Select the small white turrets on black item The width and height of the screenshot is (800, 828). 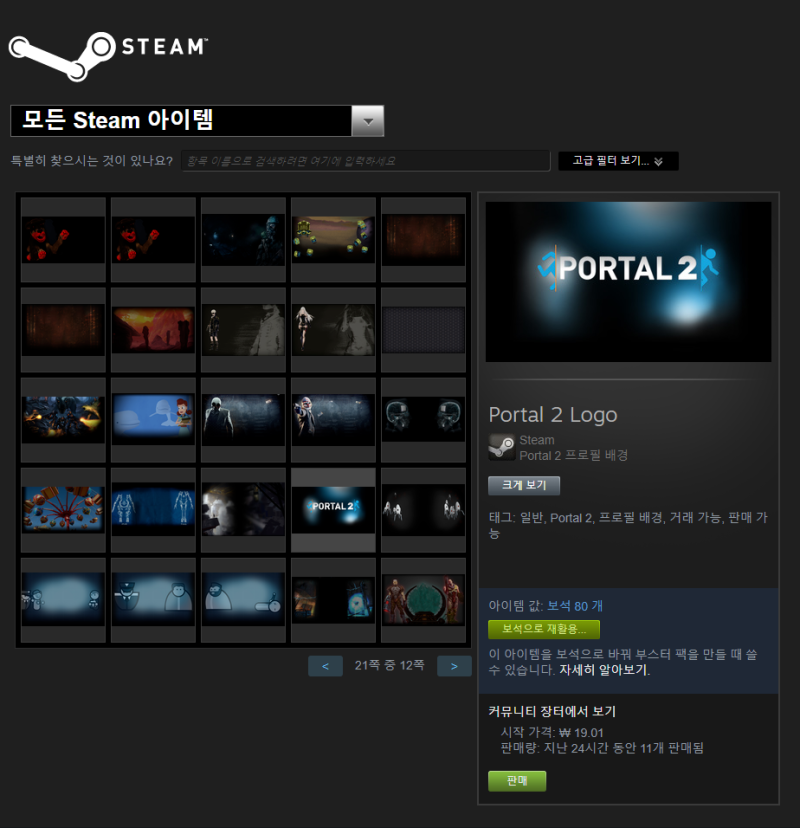pos(423,510)
